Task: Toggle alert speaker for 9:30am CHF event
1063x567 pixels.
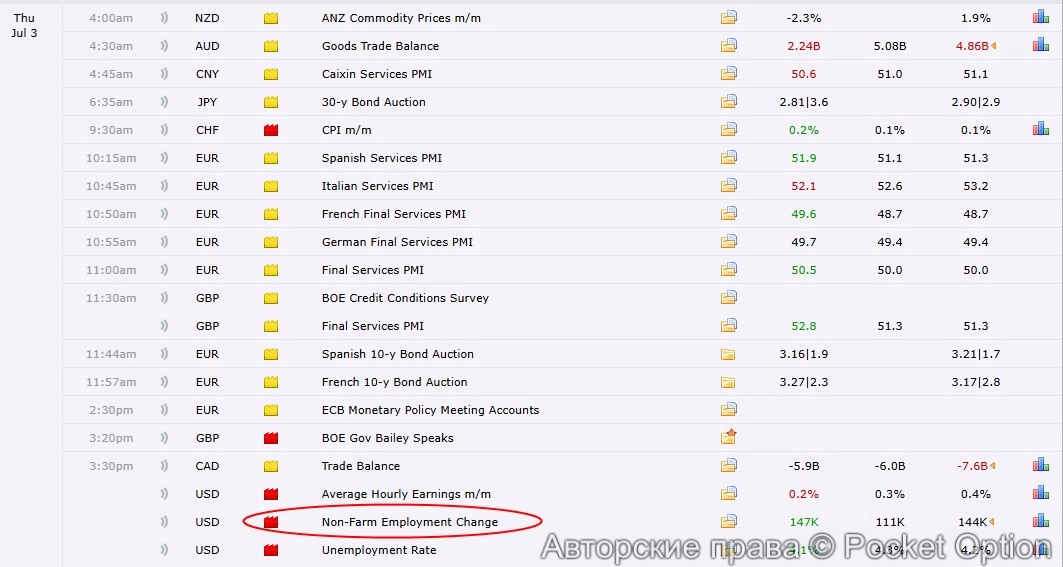Action: click(x=163, y=130)
